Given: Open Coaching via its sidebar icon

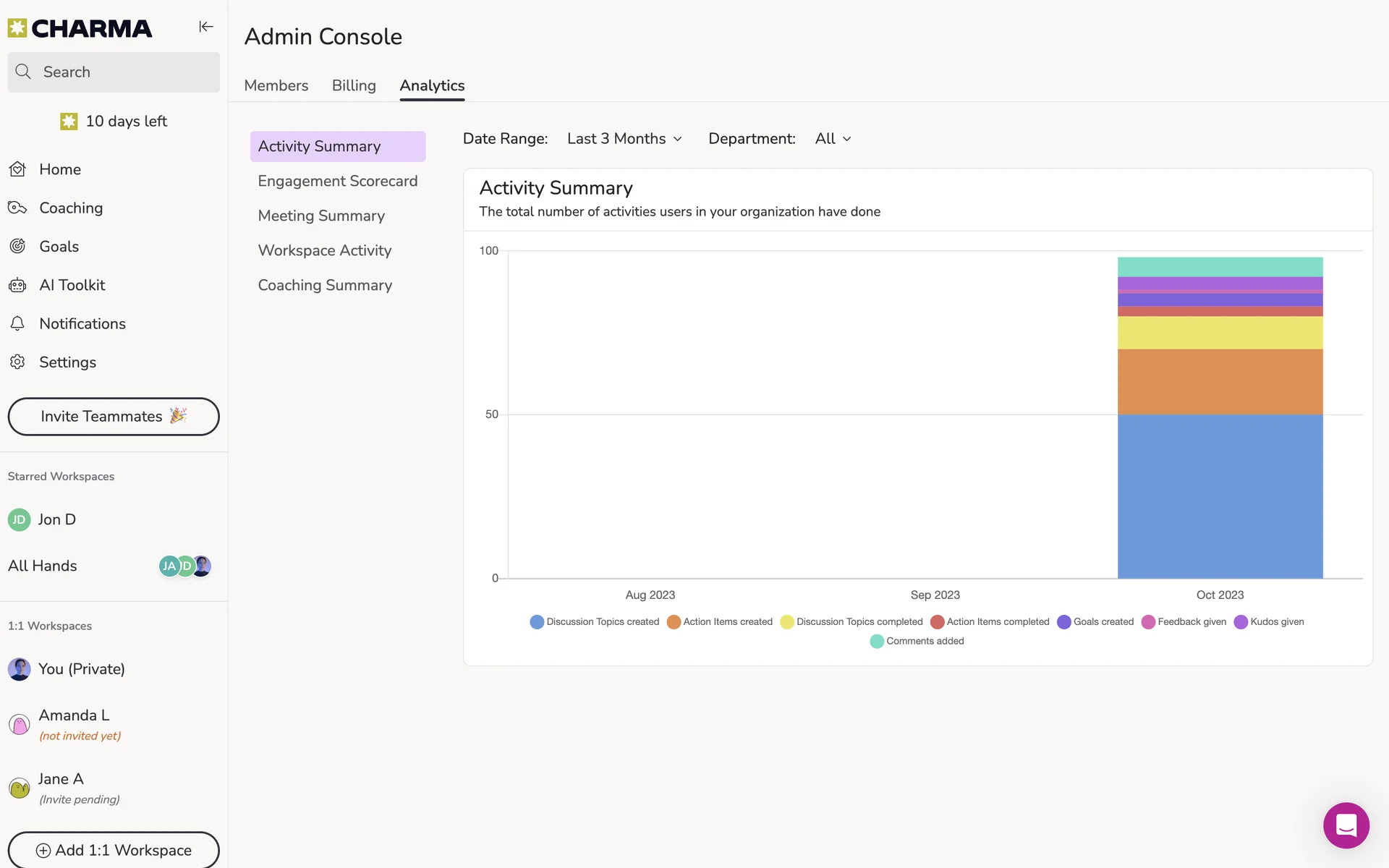Looking at the screenshot, I should [x=18, y=208].
